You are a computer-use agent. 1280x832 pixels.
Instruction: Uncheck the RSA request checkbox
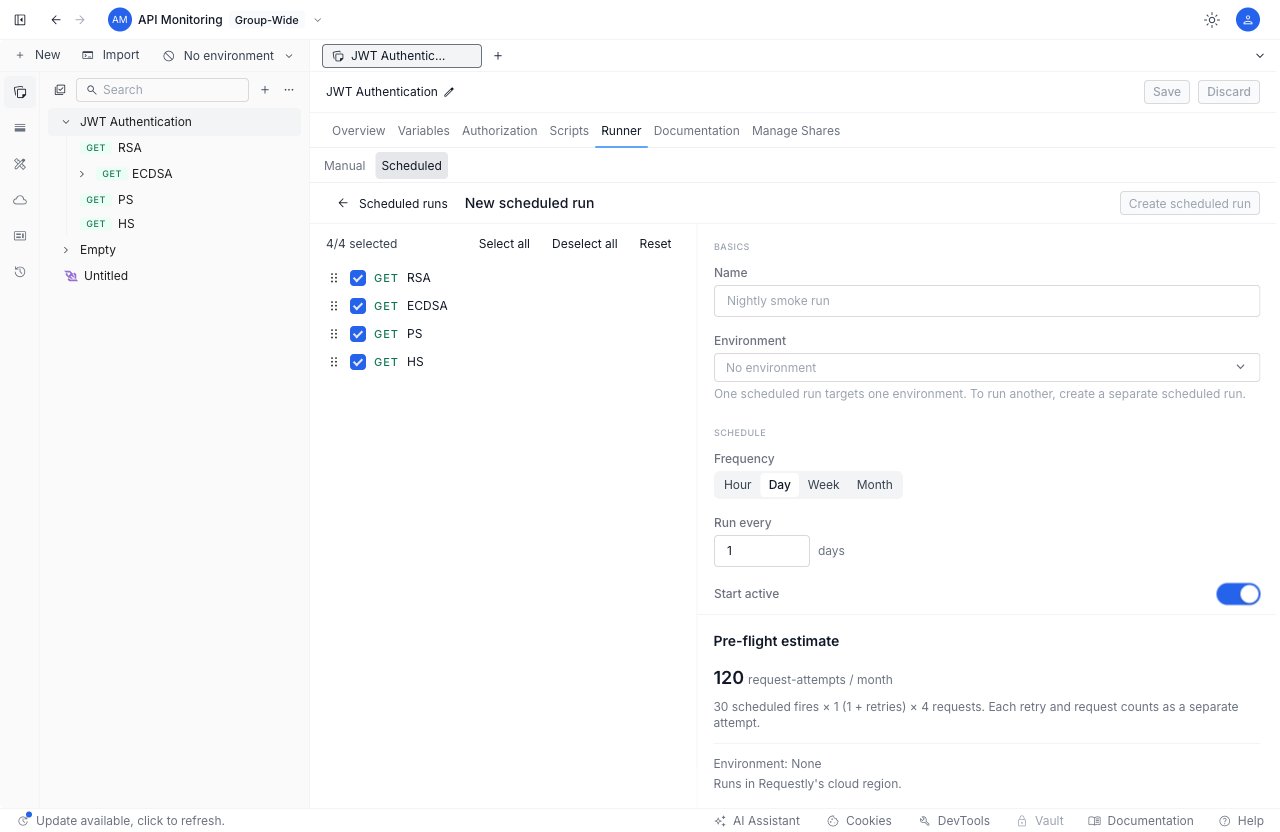[358, 278]
